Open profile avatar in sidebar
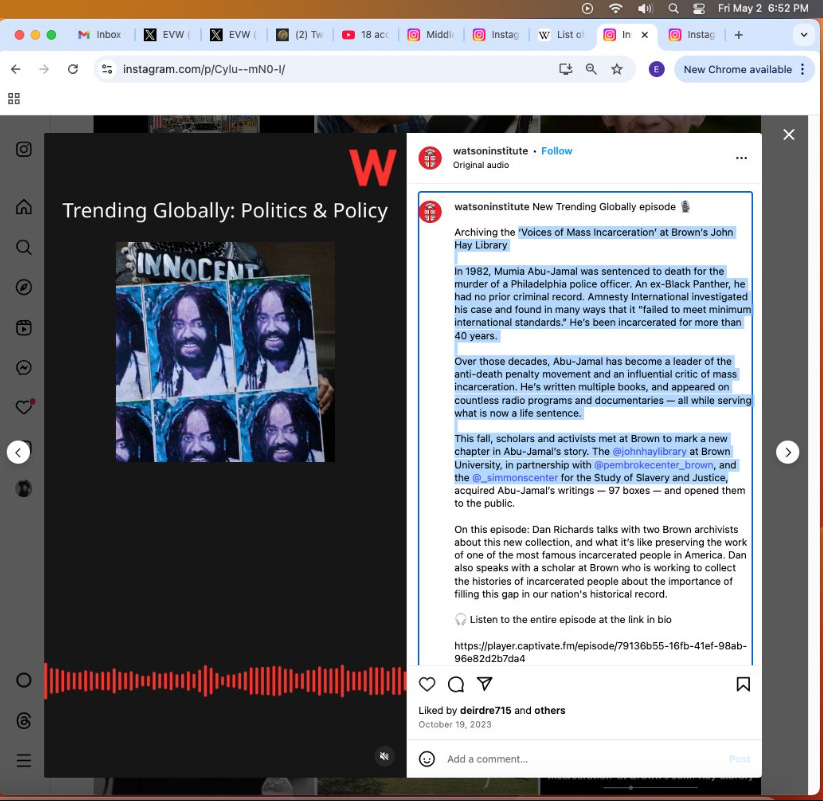Image resolution: width=823 pixels, height=801 pixels. coord(24,489)
